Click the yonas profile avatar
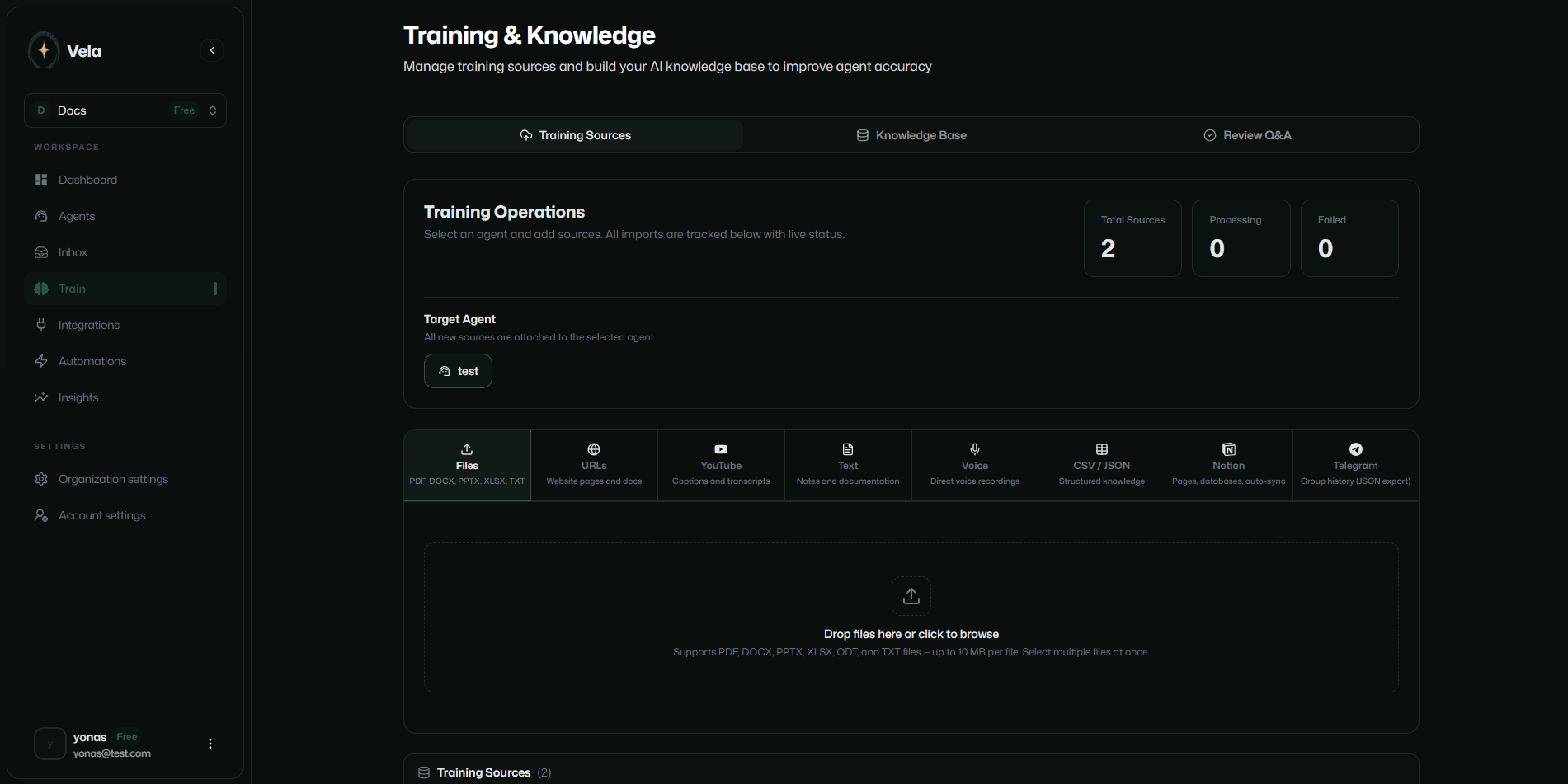 50,744
